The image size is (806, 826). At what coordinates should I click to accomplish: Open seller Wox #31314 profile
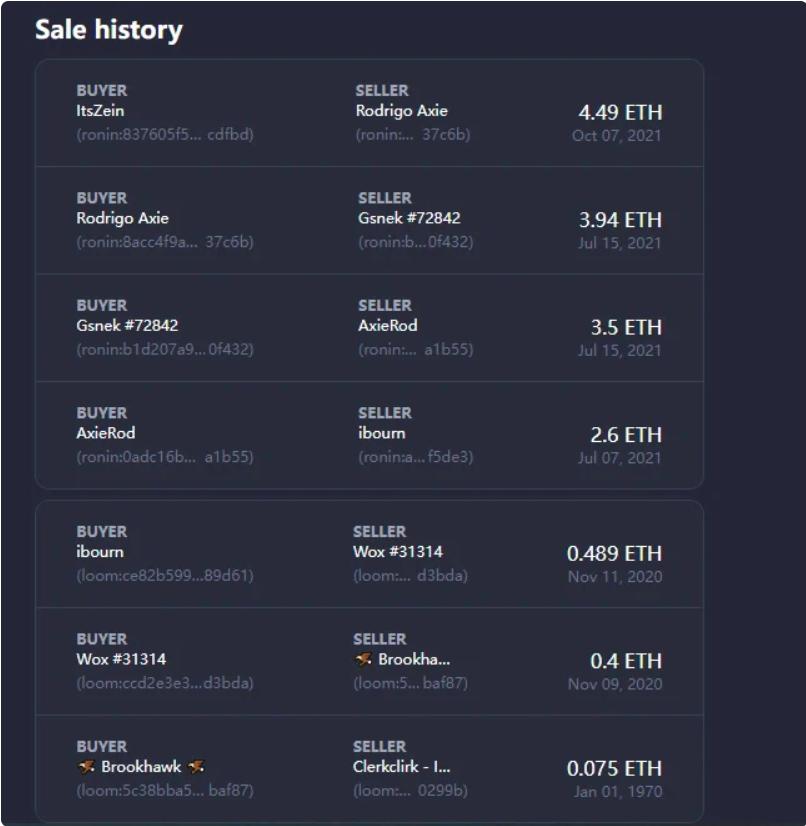(x=398, y=552)
